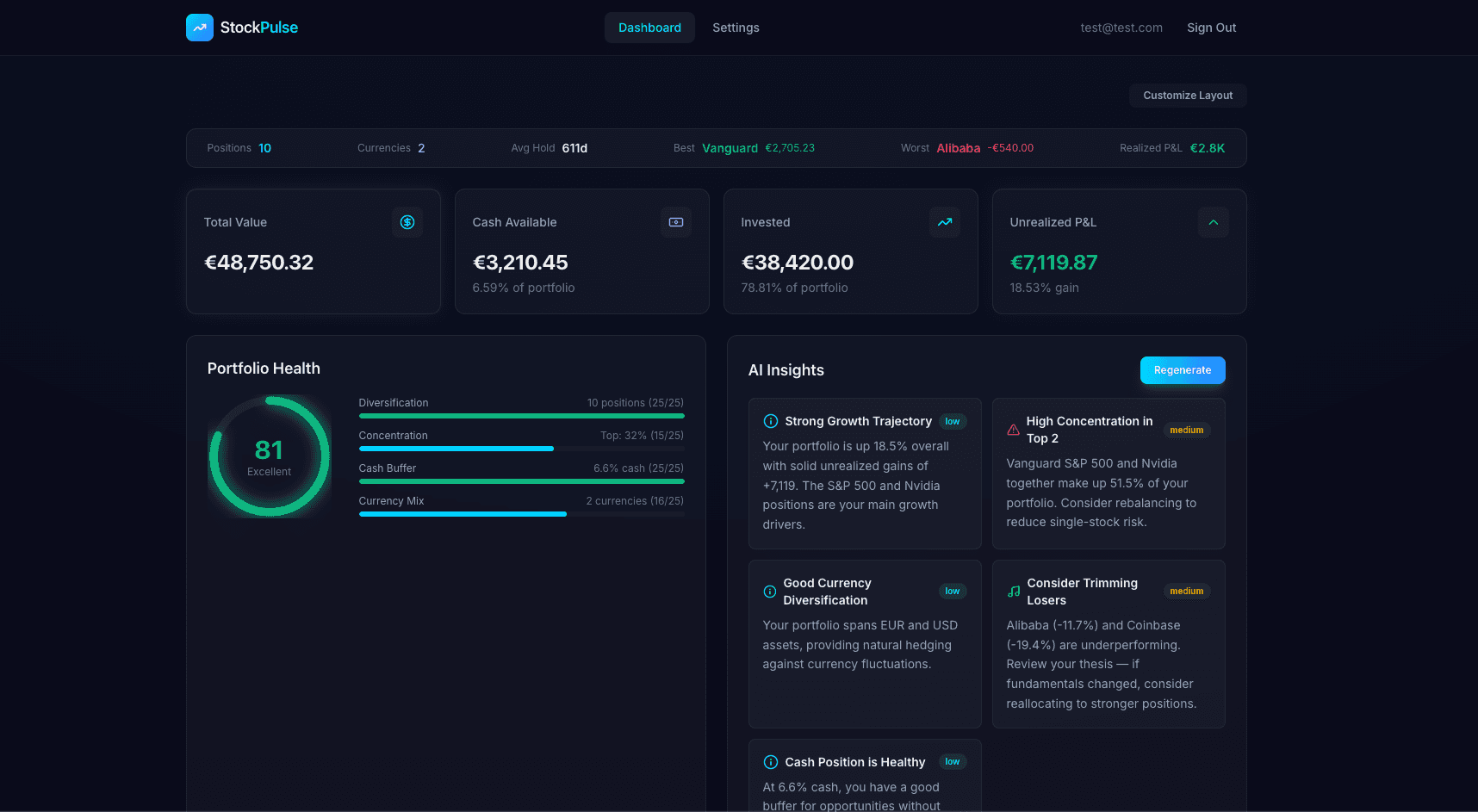Click the low badge on Good Currency Diversification
The width and height of the screenshot is (1478, 812).
pyautogui.click(x=952, y=592)
